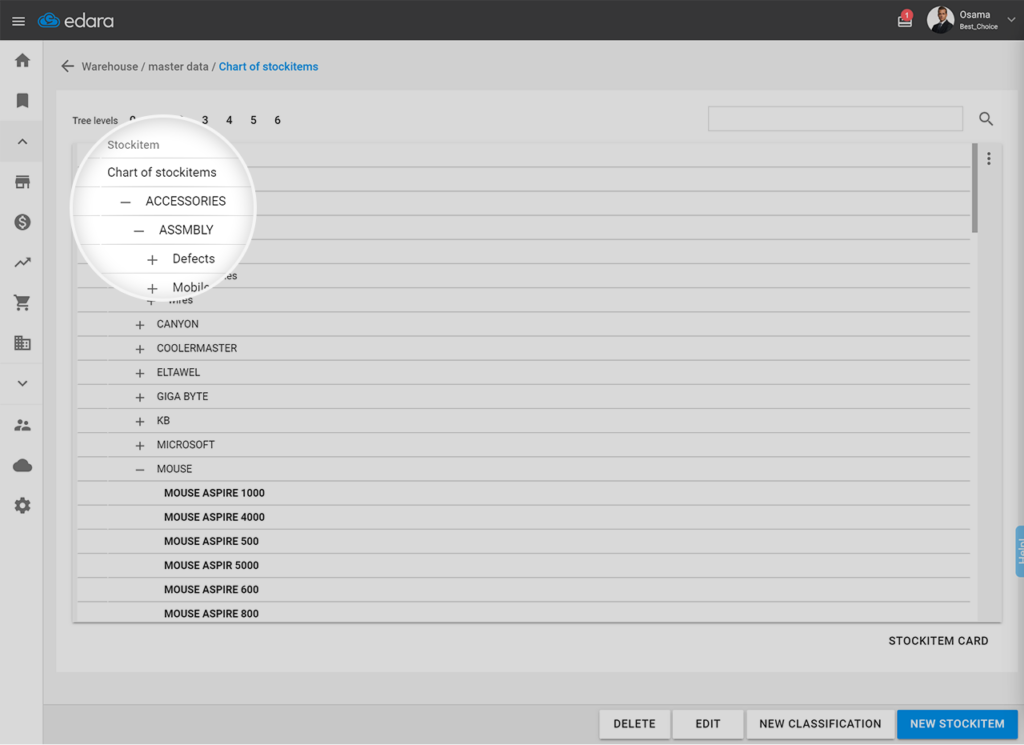The image size is (1024, 745).
Task: Expand the GIGA BYTE node
Action: 140,397
